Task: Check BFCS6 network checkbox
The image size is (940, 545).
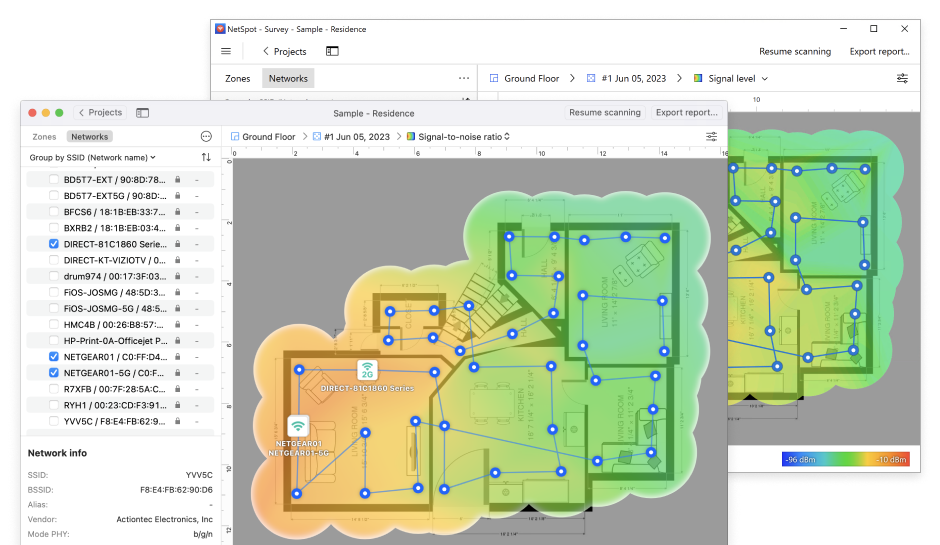Action: (54, 212)
